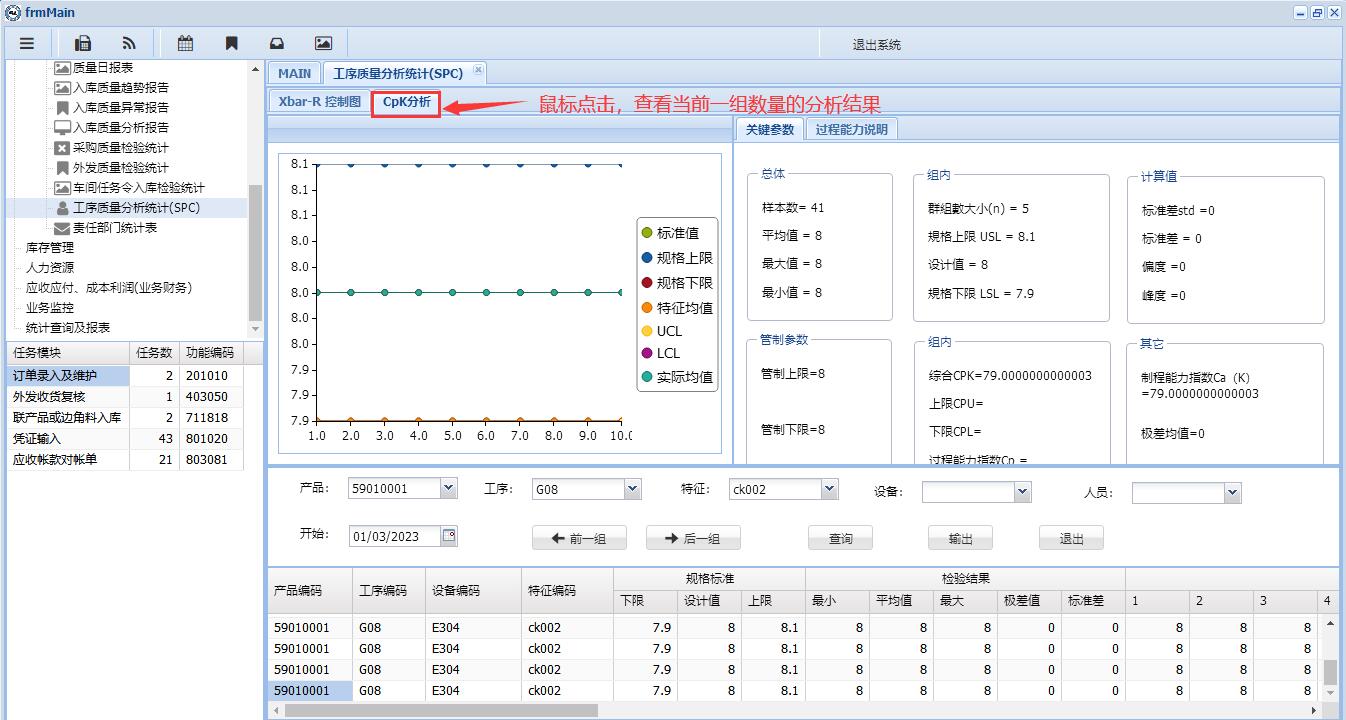
Task: Expand the 应收应付、成本利润(业务财务) node
Action: (109, 288)
